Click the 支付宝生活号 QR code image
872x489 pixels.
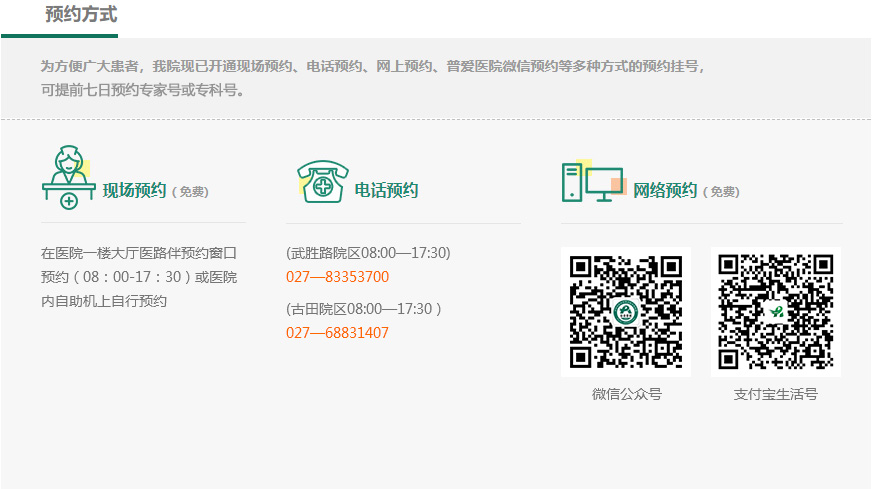point(776,312)
